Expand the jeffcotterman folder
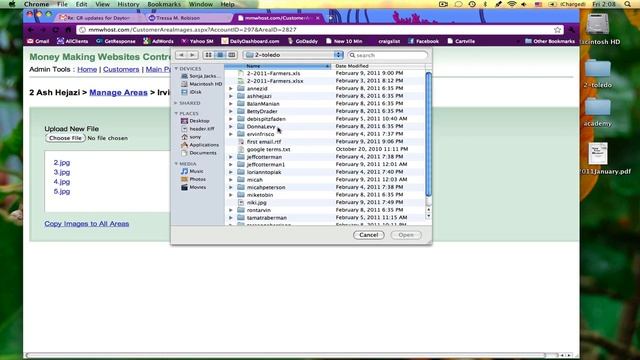The width and height of the screenshot is (640, 360). [231, 157]
